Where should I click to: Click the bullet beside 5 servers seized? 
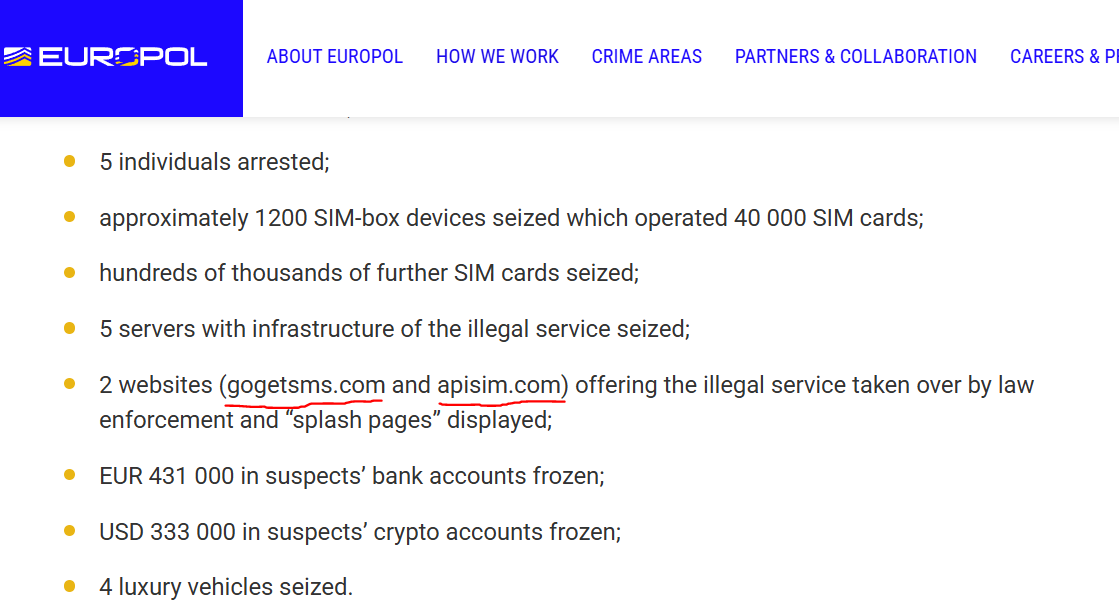tap(69, 328)
